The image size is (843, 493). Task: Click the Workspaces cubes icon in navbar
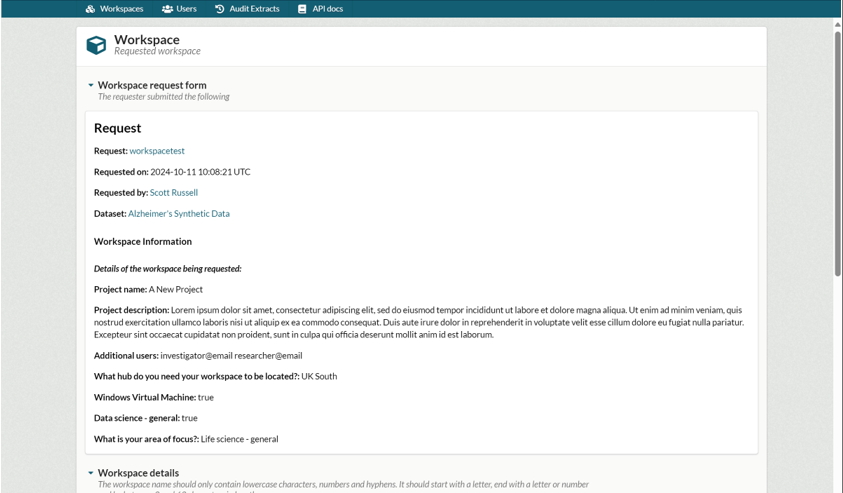coord(90,9)
